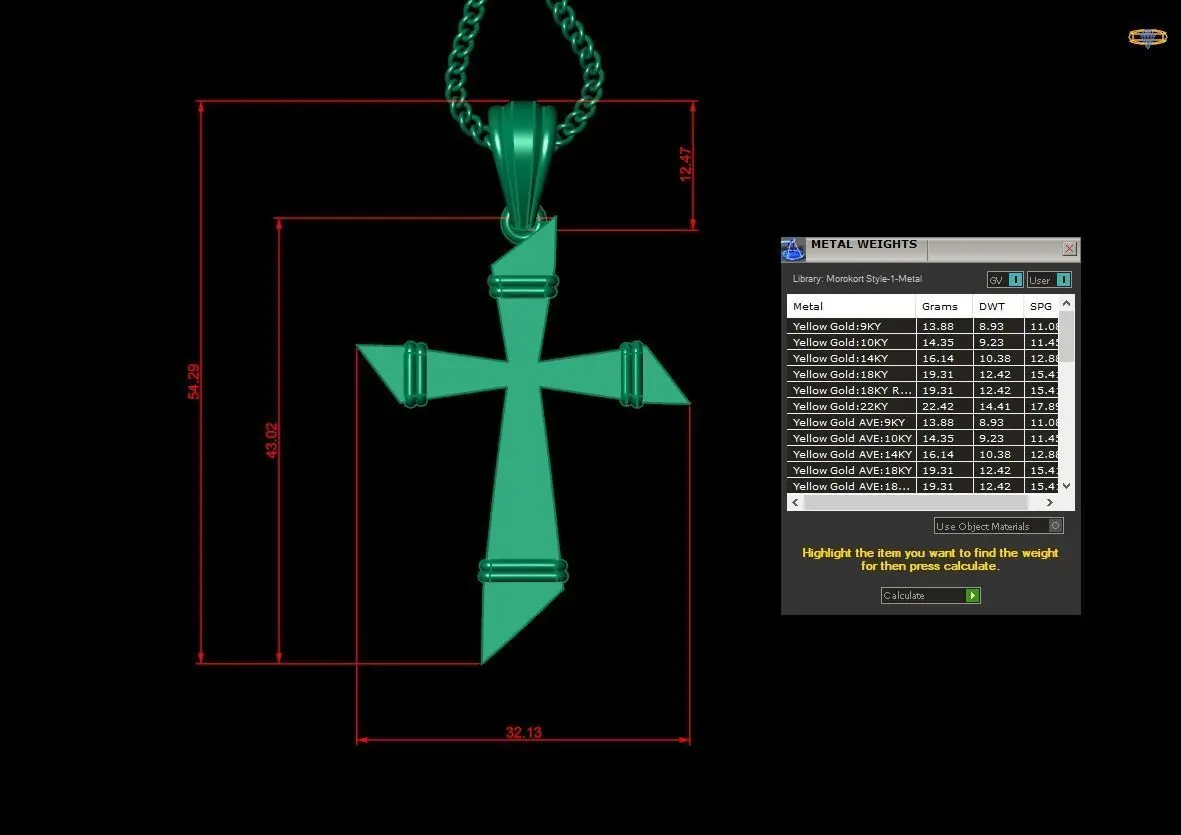1181x835 pixels.
Task: Enable Use Object Materials option
Action: pyautogui.click(x=998, y=526)
